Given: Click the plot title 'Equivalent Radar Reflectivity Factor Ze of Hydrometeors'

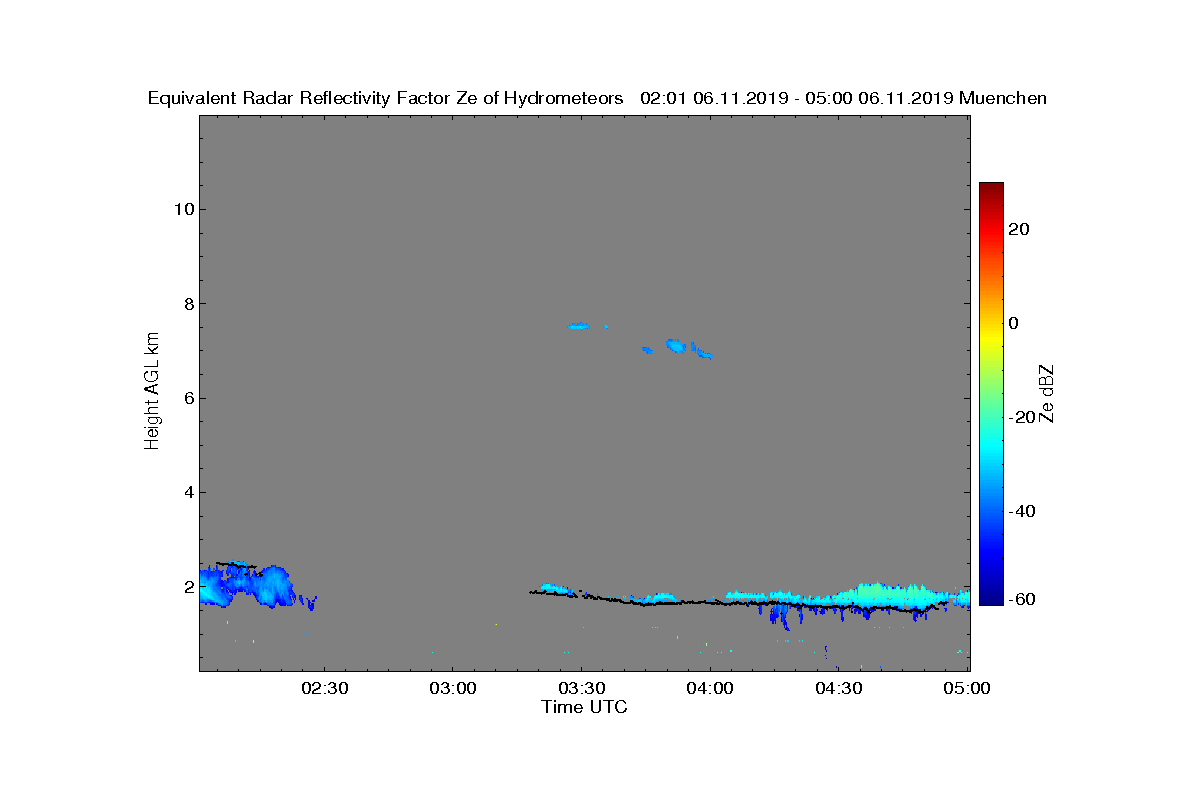Looking at the screenshot, I should tap(385, 98).
